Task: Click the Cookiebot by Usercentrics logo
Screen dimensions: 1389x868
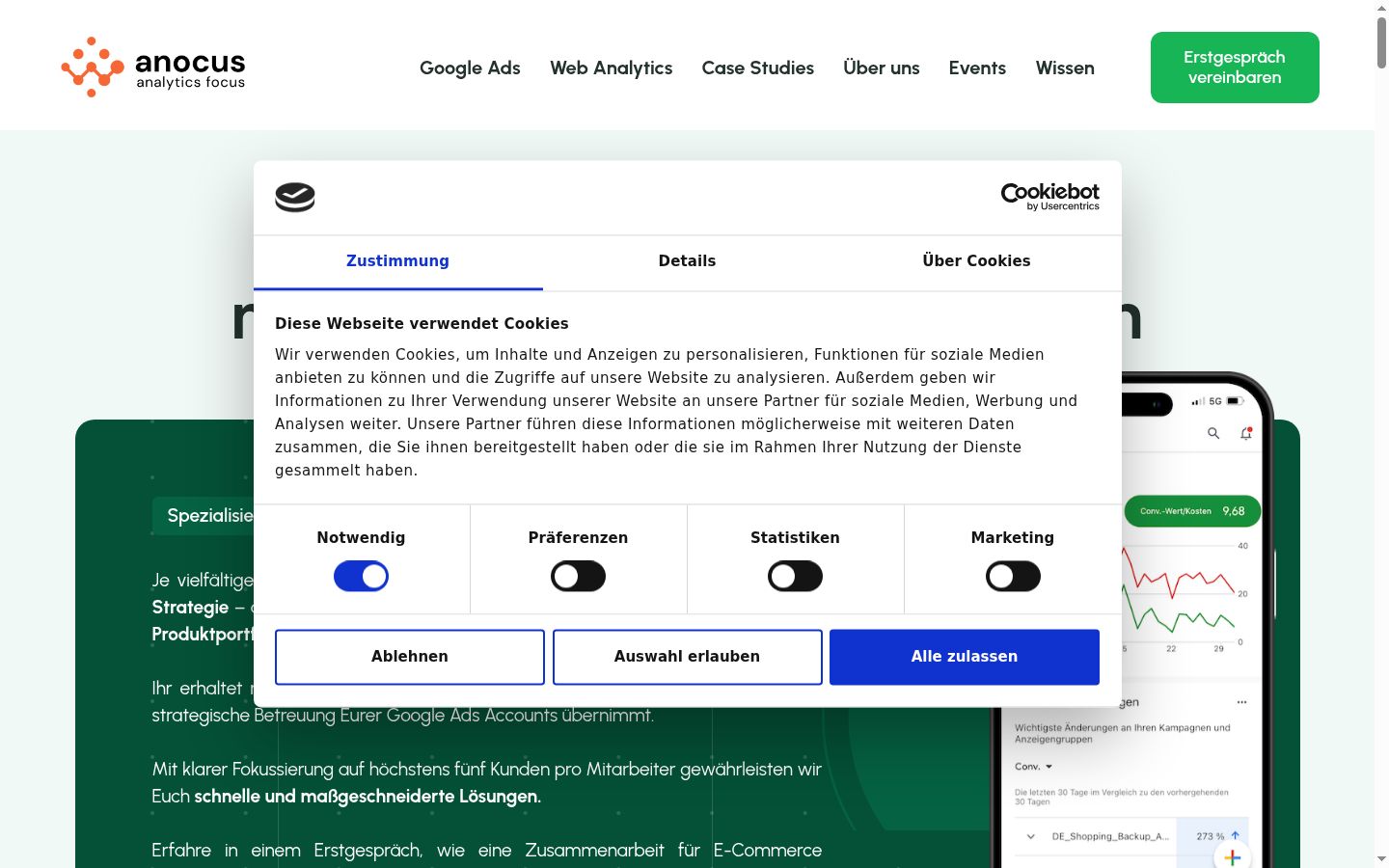Action: [x=1050, y=197]
